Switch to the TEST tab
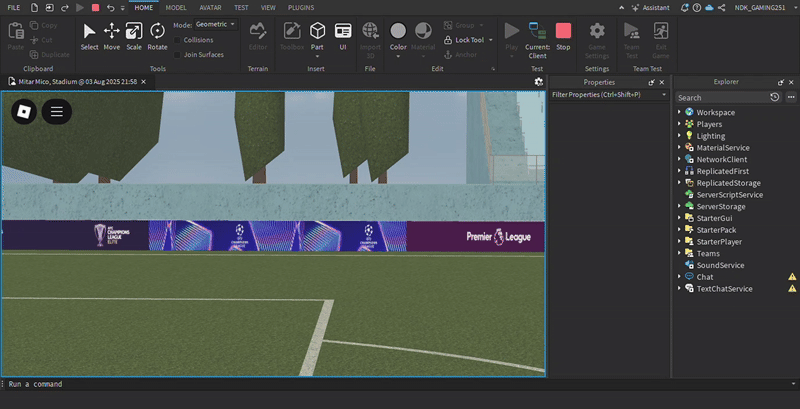Screen dimensions: 800x409 [241, 8]
